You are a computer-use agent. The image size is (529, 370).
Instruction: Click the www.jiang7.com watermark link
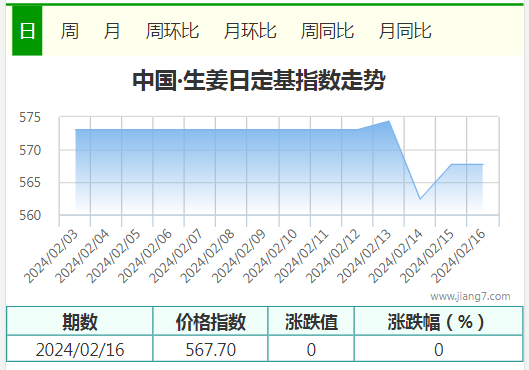tap(470, 296)
